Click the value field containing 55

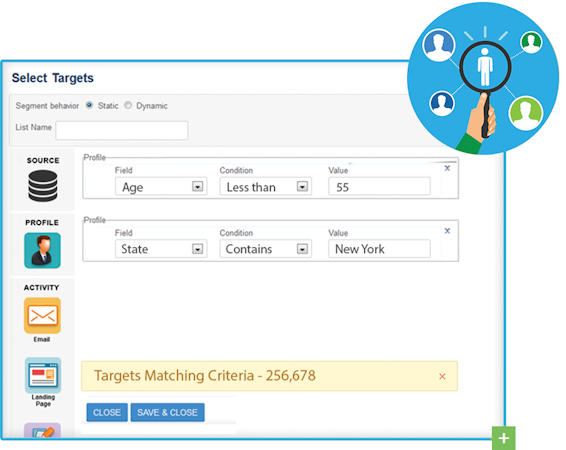point(379,186)
